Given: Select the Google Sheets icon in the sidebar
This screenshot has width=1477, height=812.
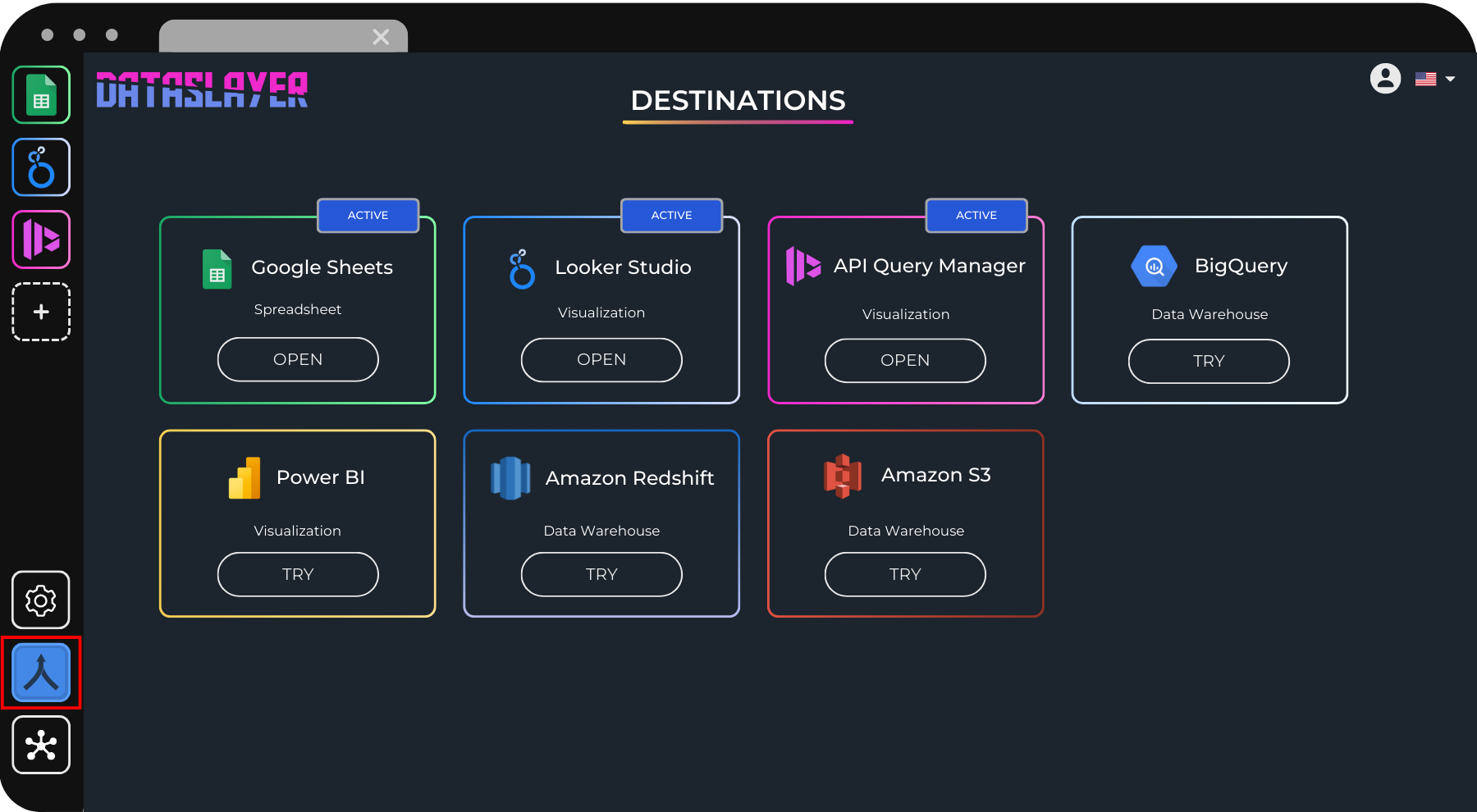Looking at the screenshot, I should [x=40, y=94].
